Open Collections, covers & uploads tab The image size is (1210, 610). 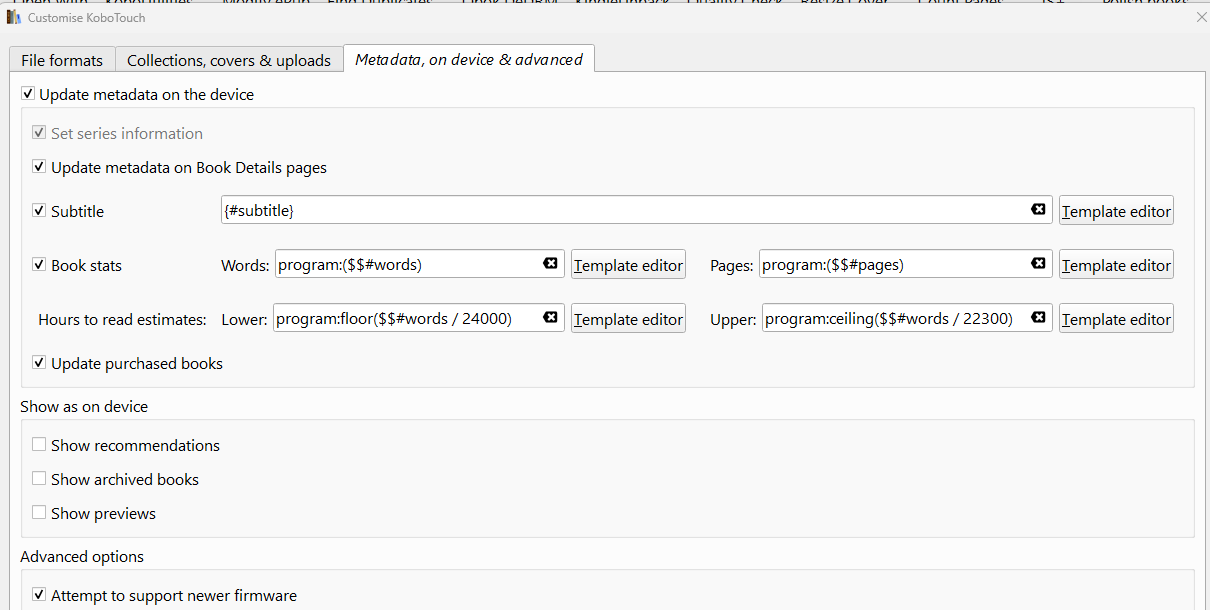(229, 60)
